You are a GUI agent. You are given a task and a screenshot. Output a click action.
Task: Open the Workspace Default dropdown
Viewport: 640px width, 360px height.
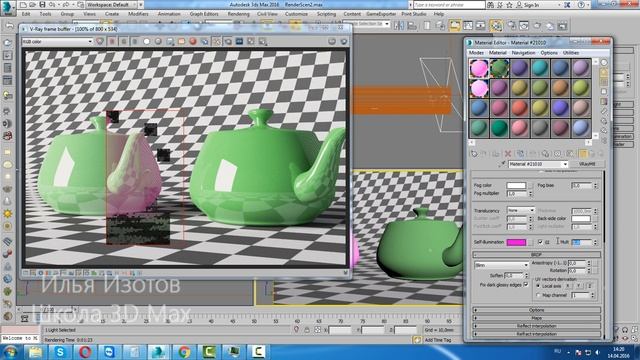click(112, 5)
